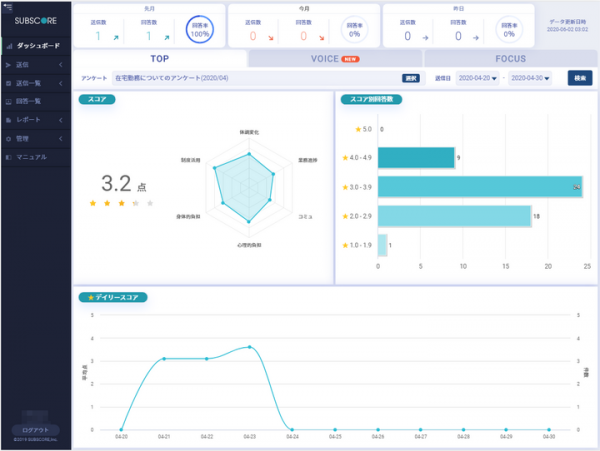Click the レポート icon in sidebar

click(8, 120)
